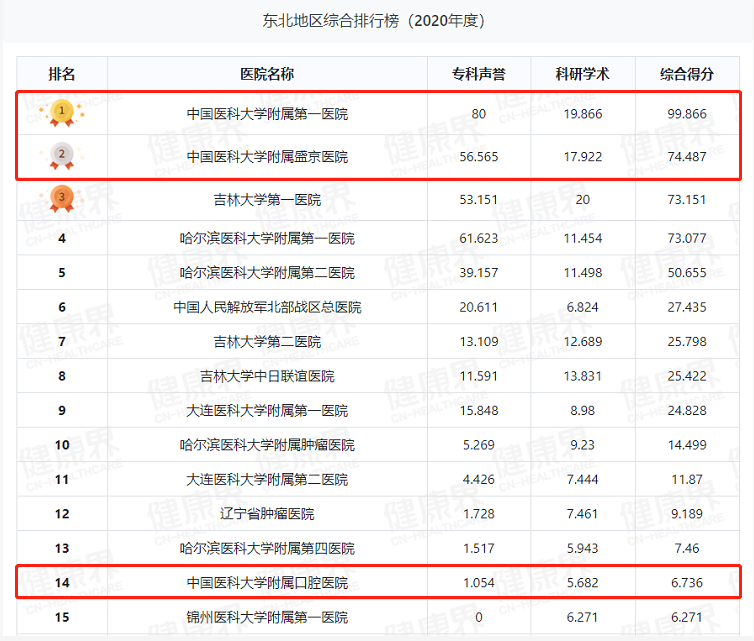This screenshot has width=754, height=641.
Task: Click the research score 11.454
Action: pos(583,238)
